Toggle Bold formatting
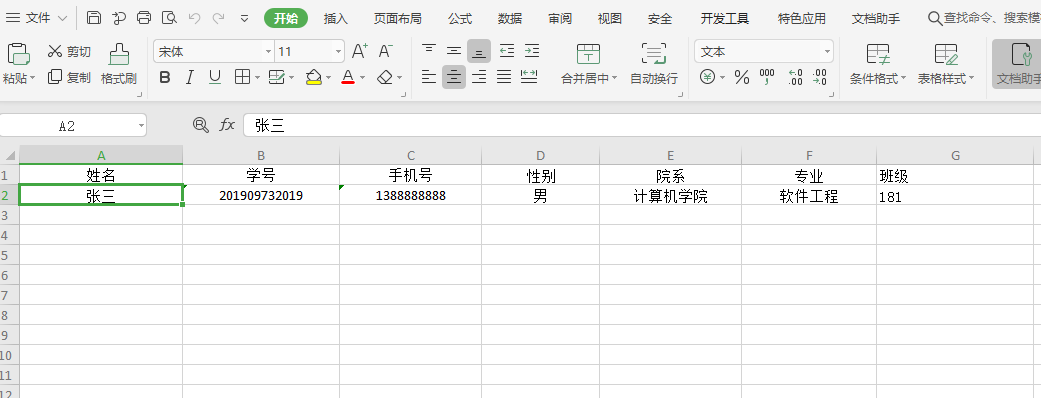The height and width of the screenshot is (398, 1041). coord(165,78)
